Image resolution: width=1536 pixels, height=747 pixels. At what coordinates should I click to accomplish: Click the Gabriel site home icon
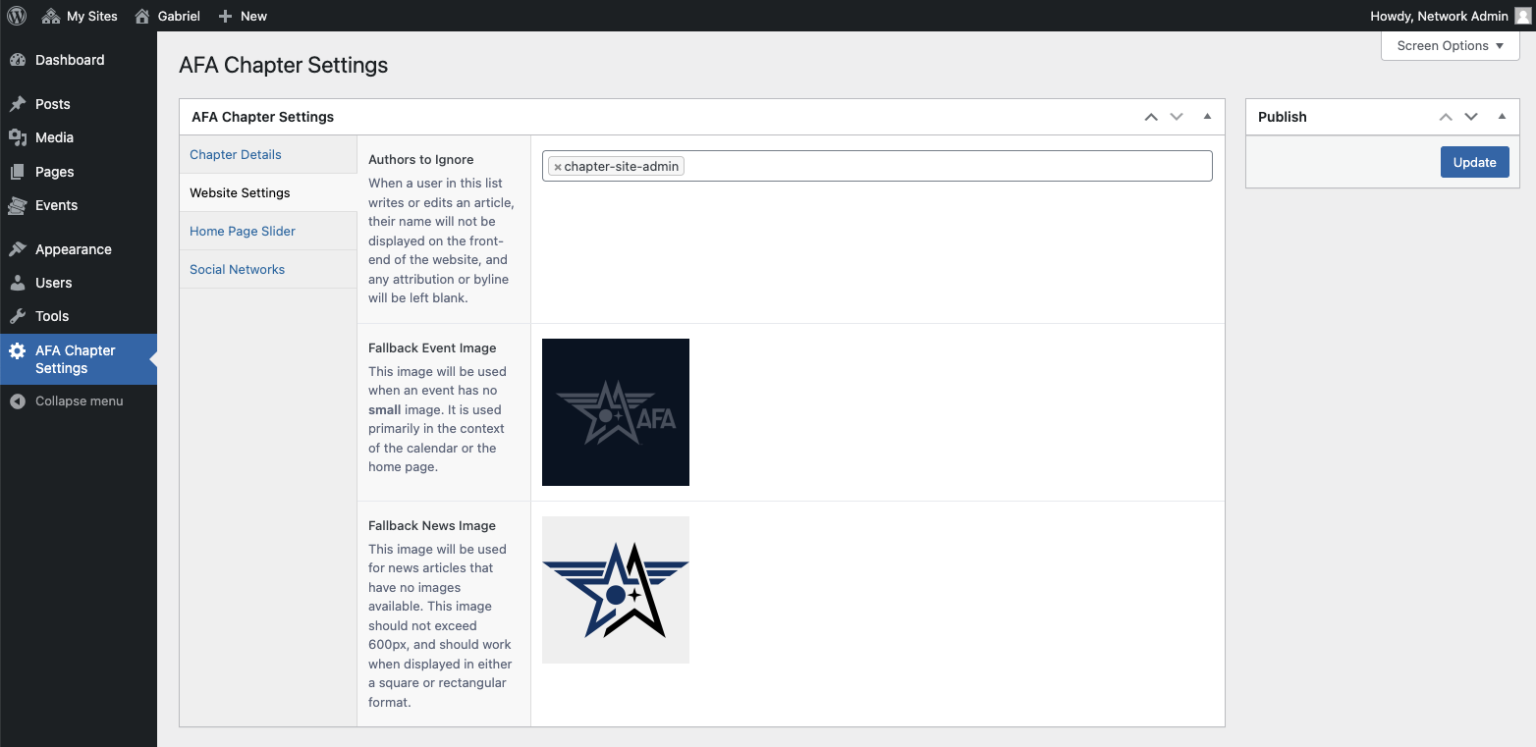pyautogui.click(x=142, y=16)
